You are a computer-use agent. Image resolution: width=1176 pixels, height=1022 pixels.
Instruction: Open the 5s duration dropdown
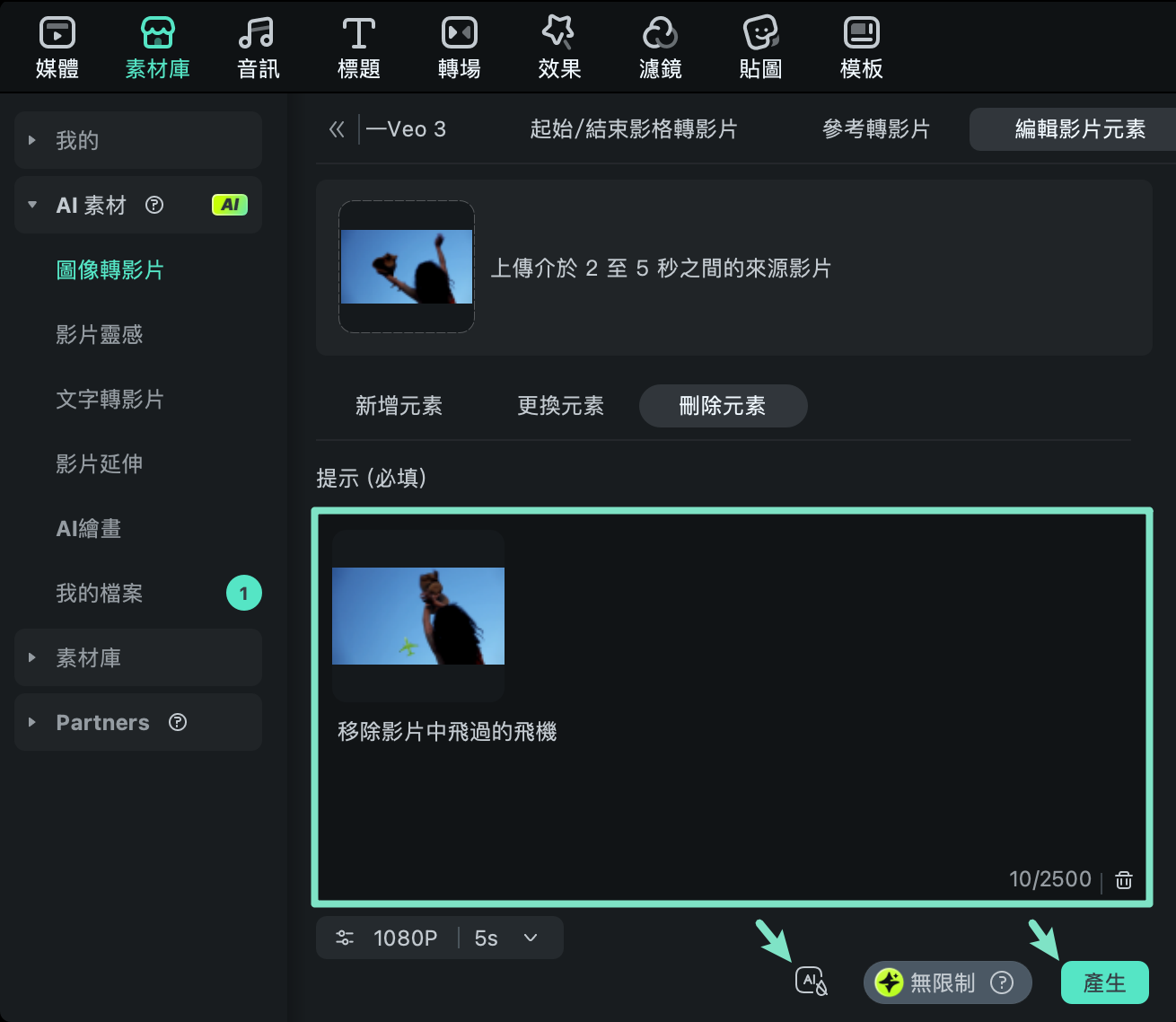(503, 938)
